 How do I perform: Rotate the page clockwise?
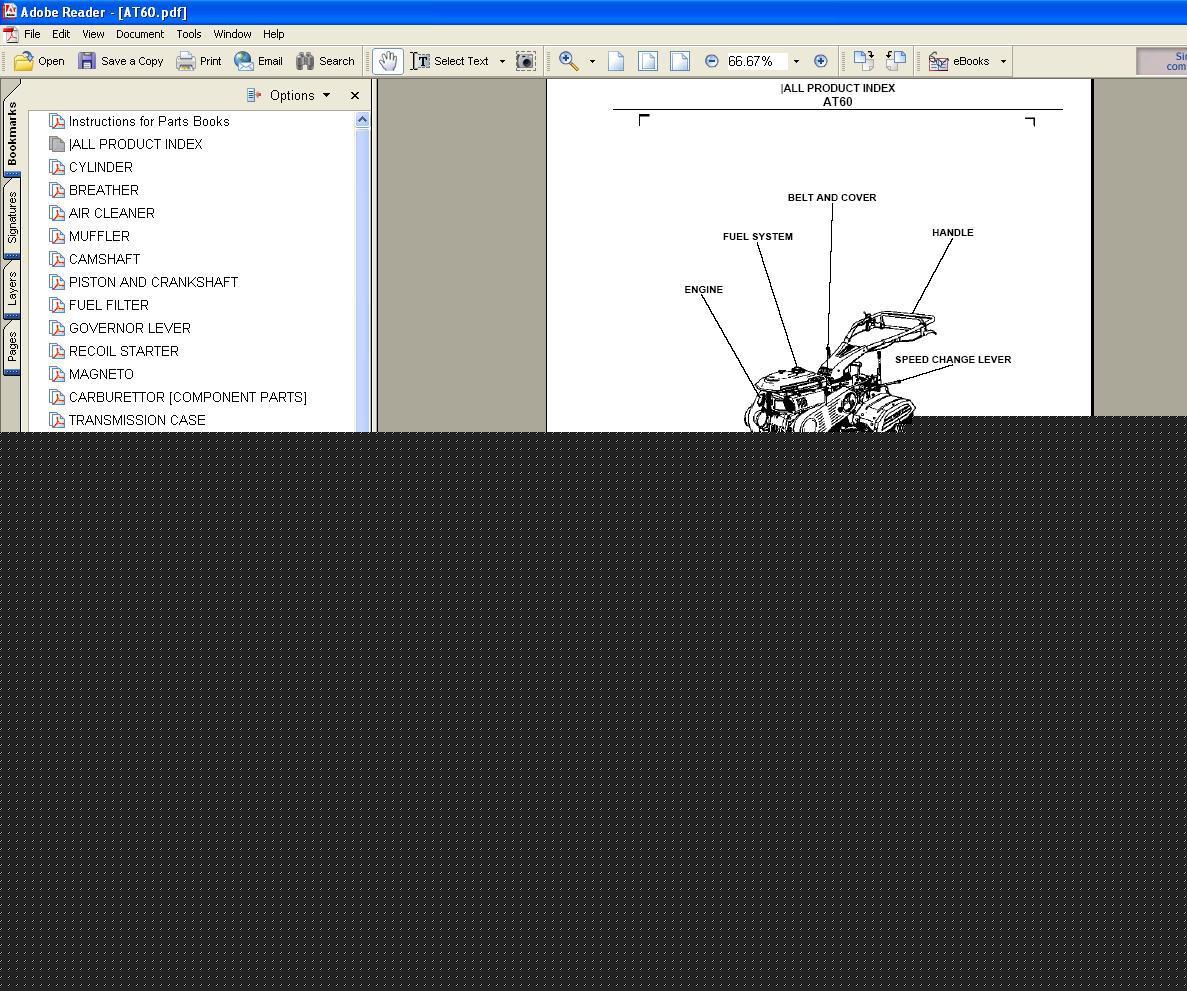click(864, 61)
